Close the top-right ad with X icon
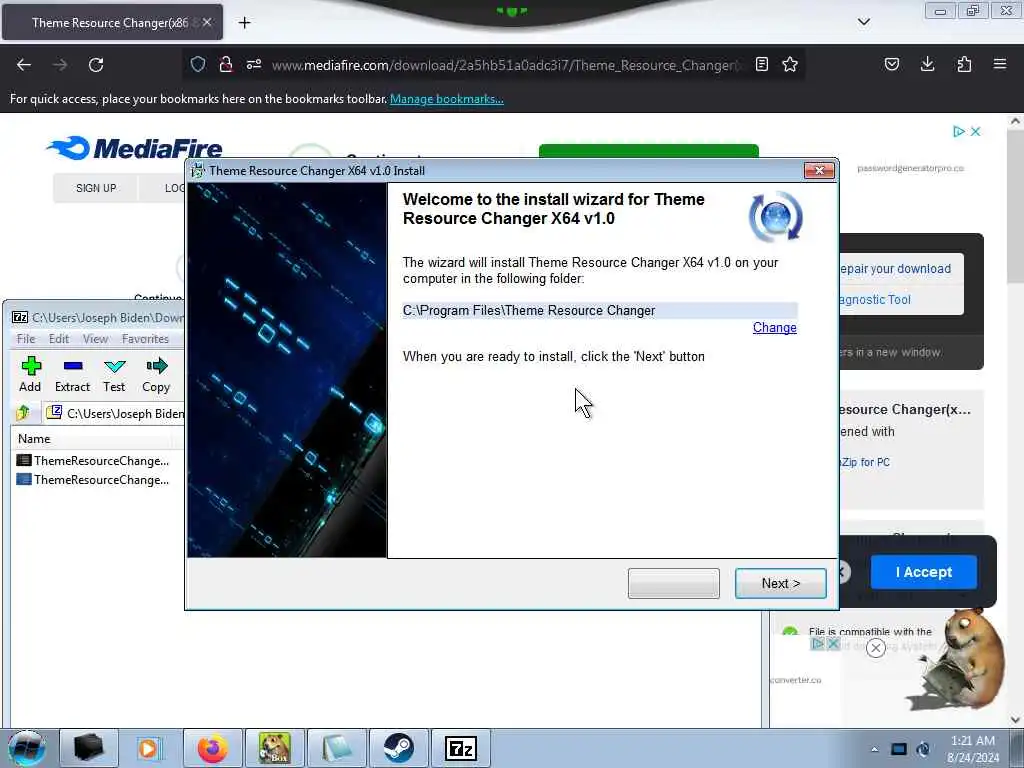The width and height of the screenshot is (1024, 768). pos(976,131)
